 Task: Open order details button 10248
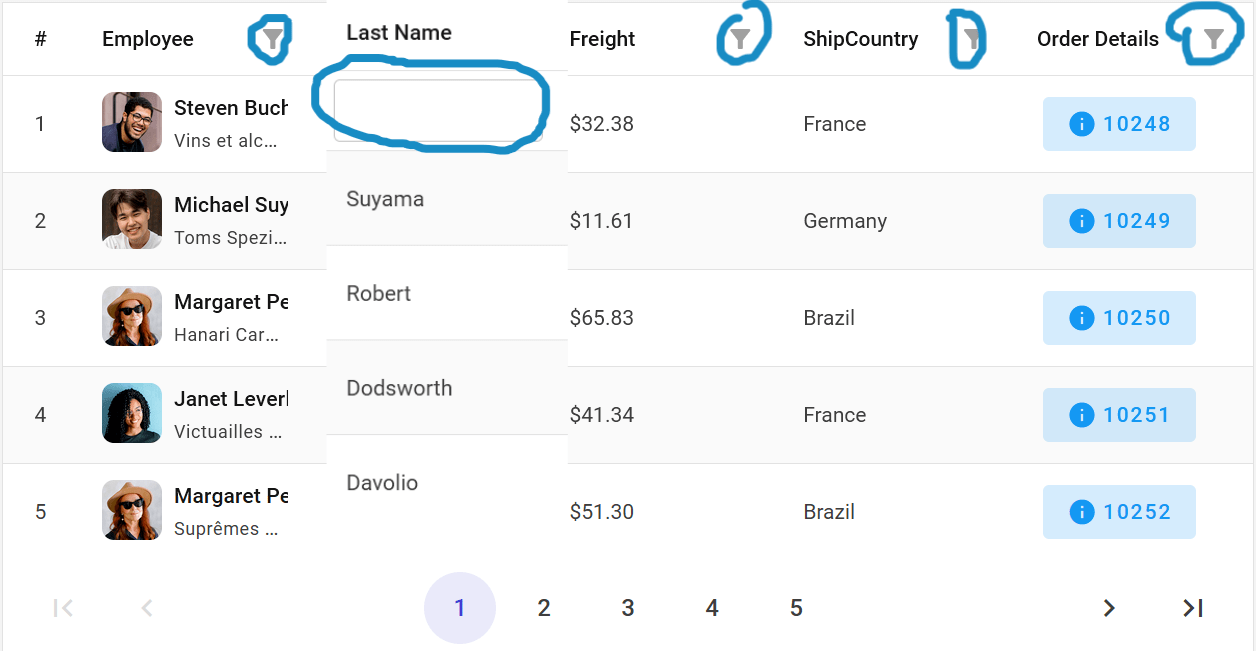click(1119, 124)
